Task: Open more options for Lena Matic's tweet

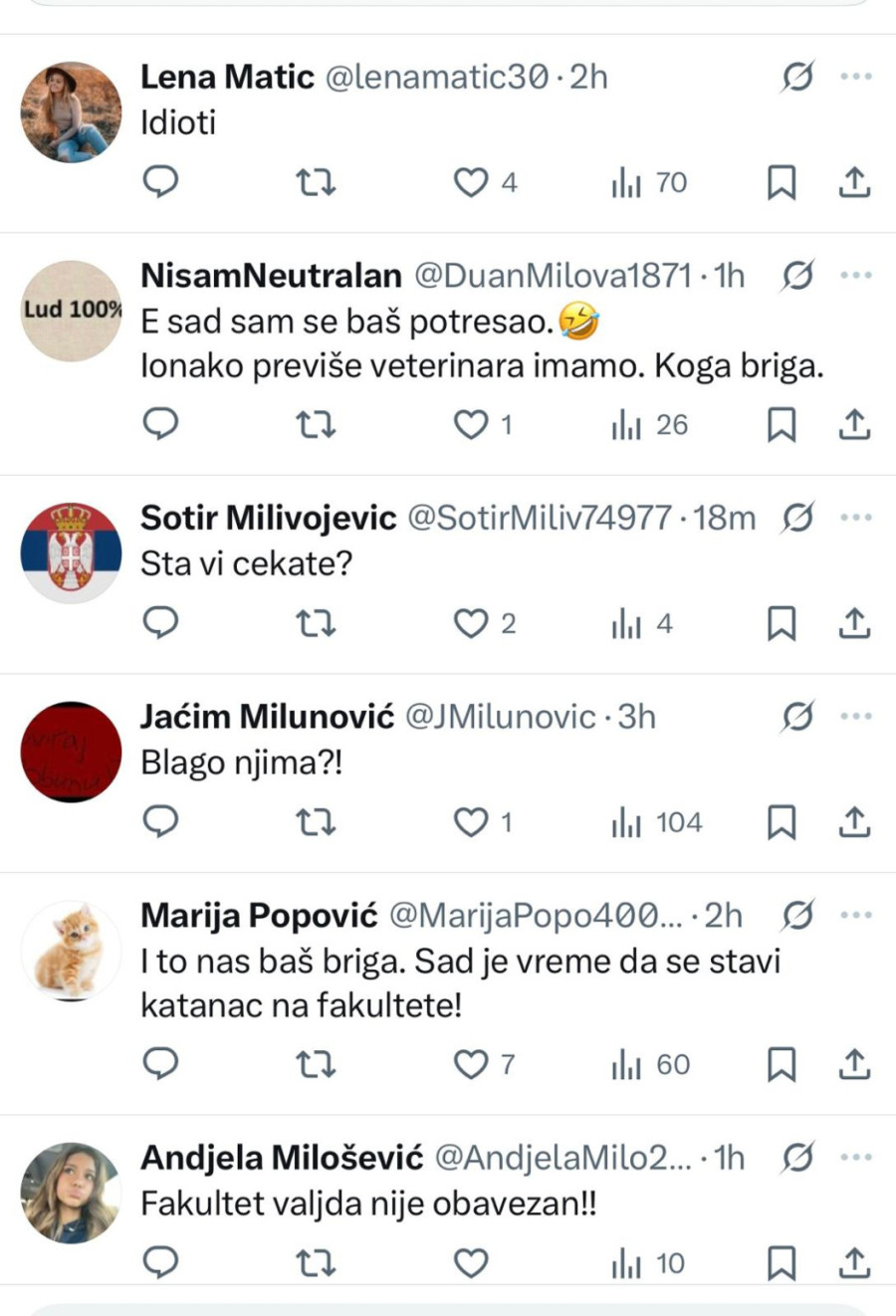Action: pos(856,77)
